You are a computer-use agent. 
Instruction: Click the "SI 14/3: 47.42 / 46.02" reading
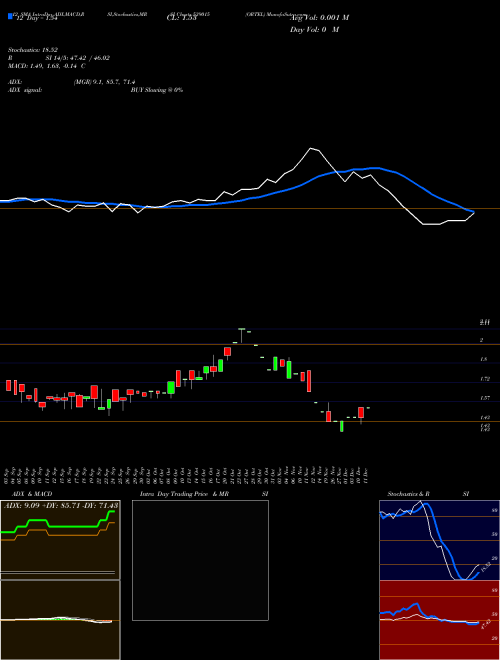[x=78, y=58]
